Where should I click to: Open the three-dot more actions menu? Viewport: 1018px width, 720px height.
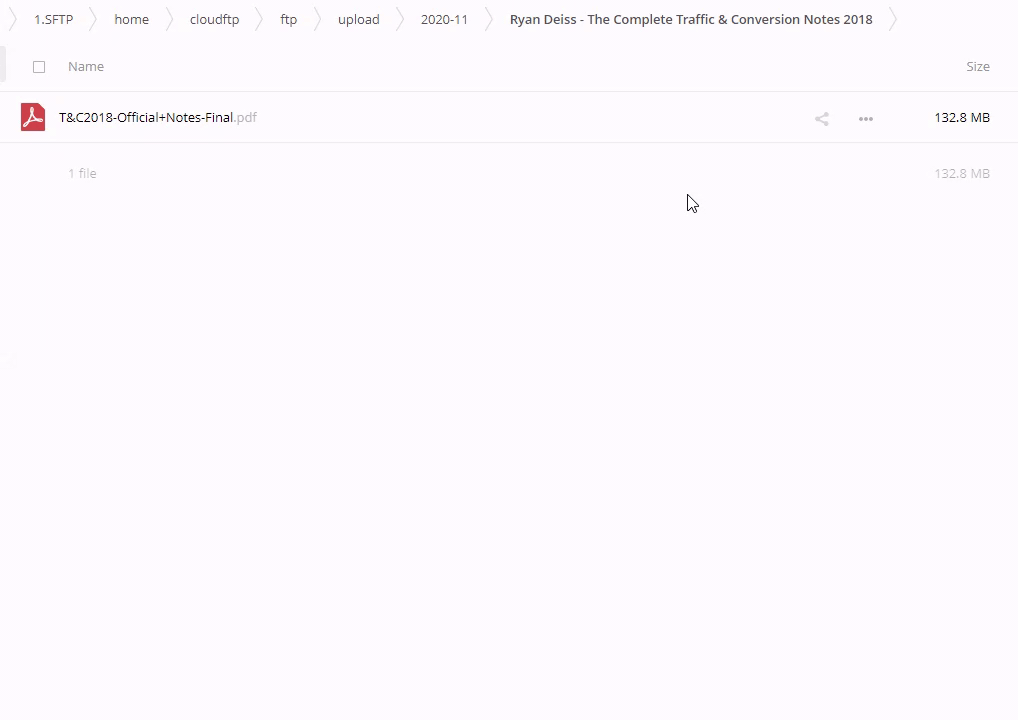pos(865,119)
